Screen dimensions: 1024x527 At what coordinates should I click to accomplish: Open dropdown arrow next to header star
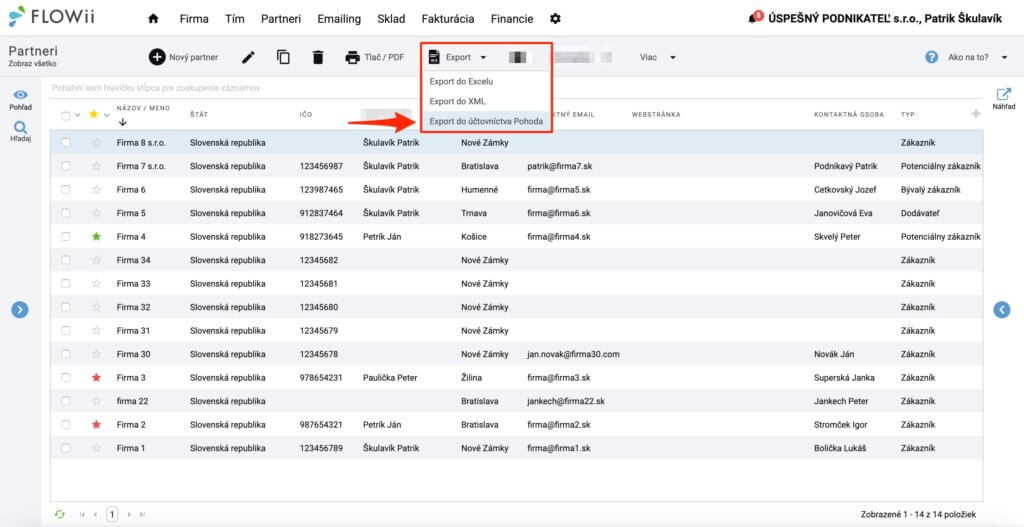[x=106, y=115]
